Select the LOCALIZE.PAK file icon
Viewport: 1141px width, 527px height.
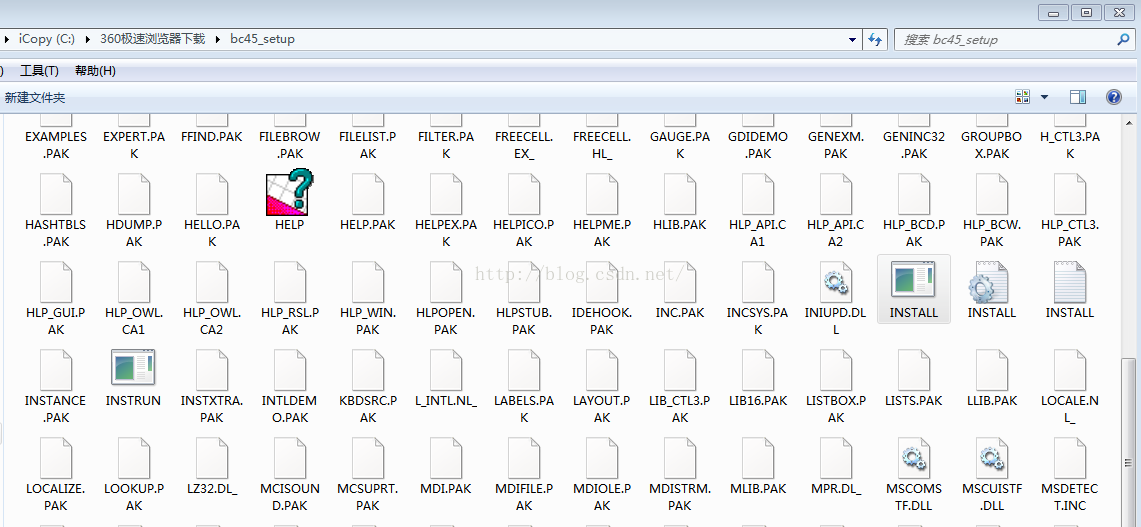point(55,457)
